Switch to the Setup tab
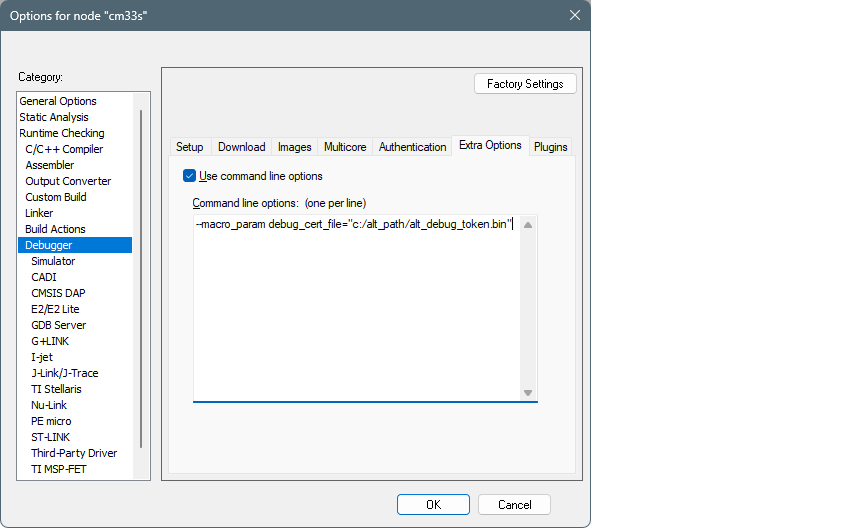This screenshot has height=528, width=846. coord(190,147)
